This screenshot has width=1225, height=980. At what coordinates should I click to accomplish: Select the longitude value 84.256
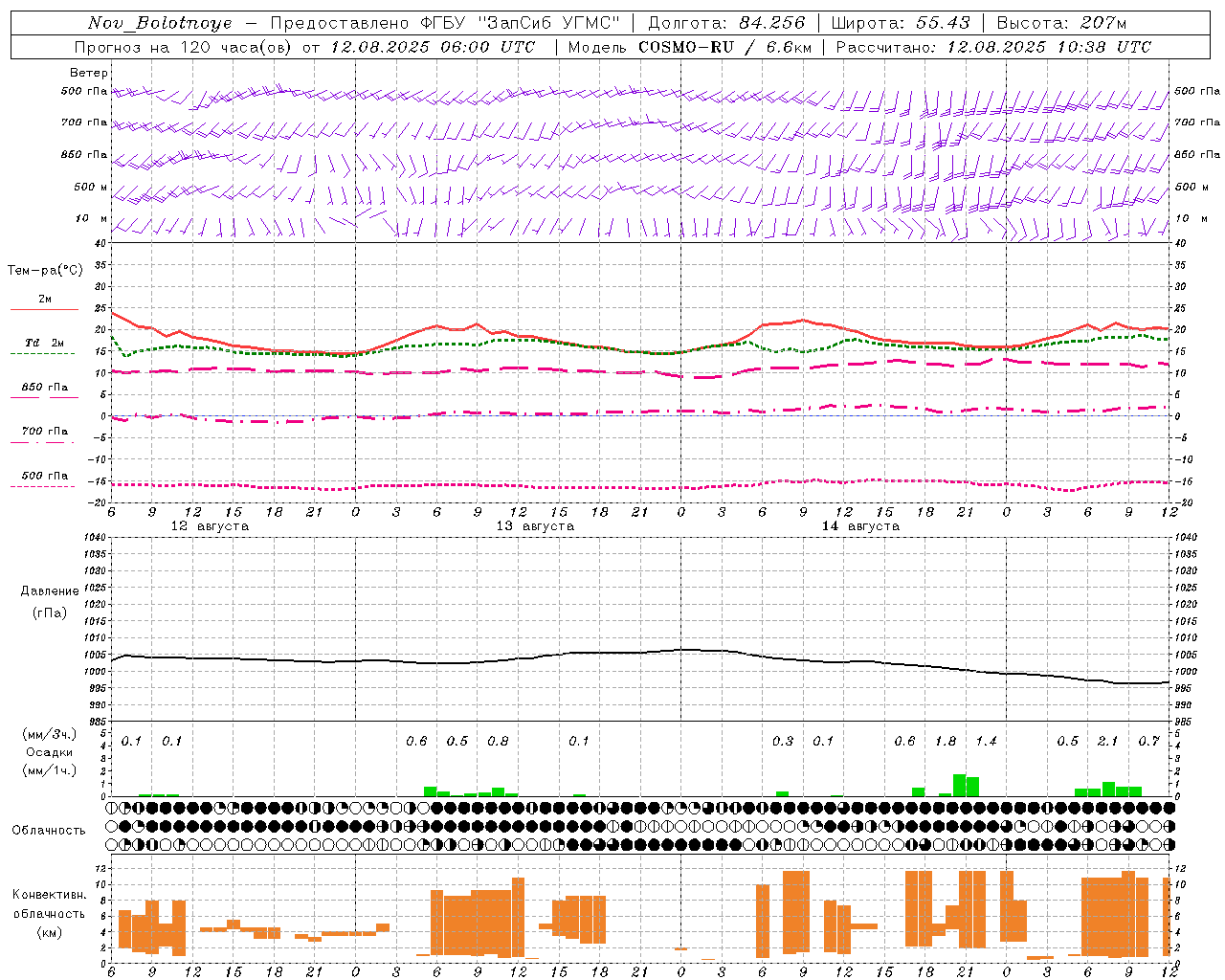point(771,23)
